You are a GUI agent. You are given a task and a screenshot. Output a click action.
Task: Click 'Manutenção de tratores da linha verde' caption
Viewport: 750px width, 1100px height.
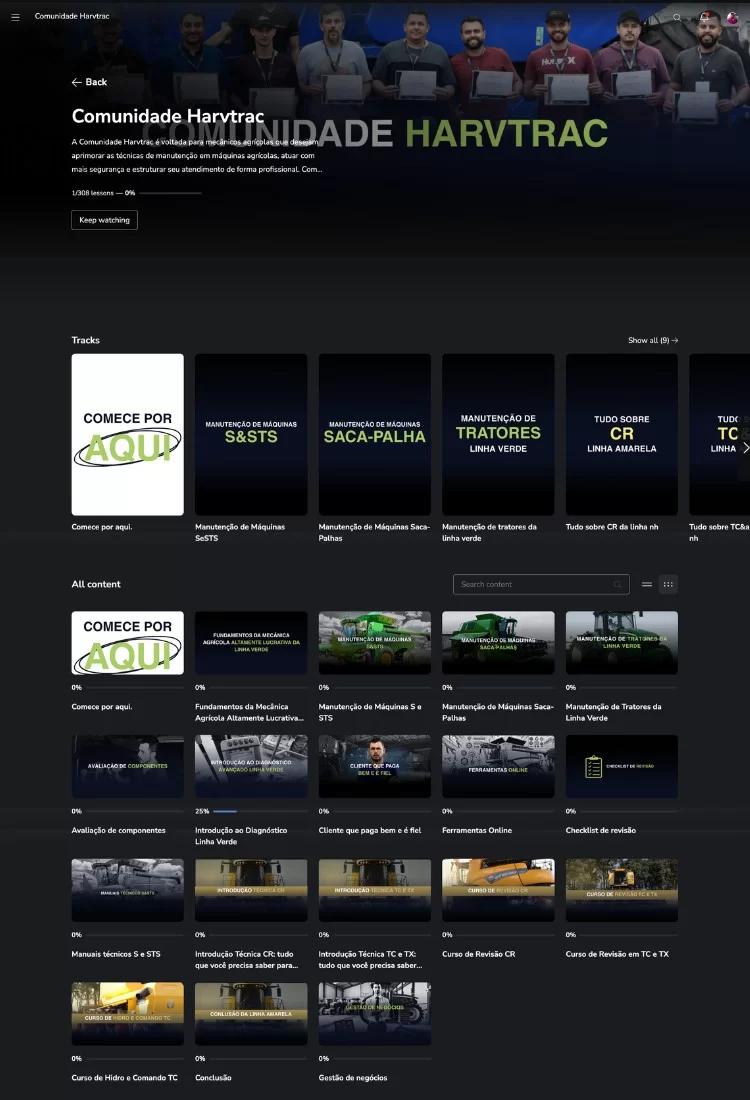[489, 532]
